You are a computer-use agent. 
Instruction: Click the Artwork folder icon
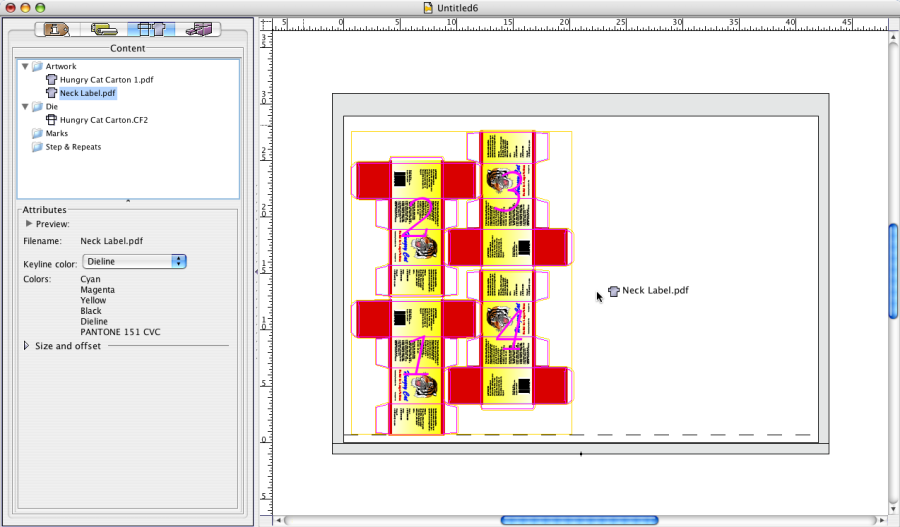tap(37, 67)
